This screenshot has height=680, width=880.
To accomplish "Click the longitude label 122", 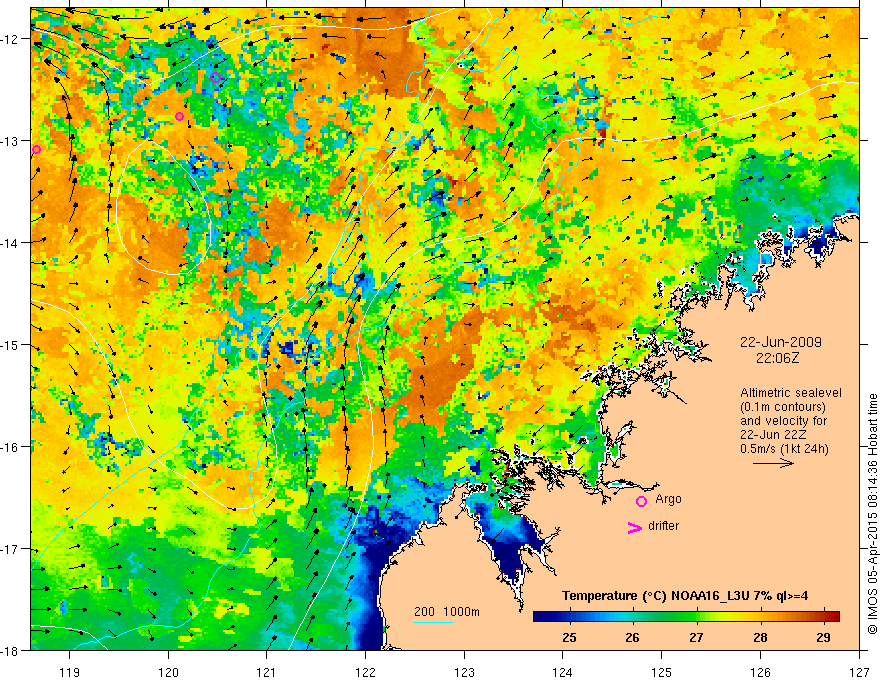I will 365,672.
